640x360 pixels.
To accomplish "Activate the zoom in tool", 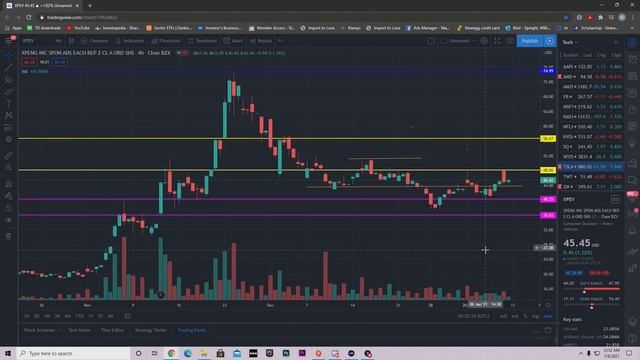I will coord(9,168).
